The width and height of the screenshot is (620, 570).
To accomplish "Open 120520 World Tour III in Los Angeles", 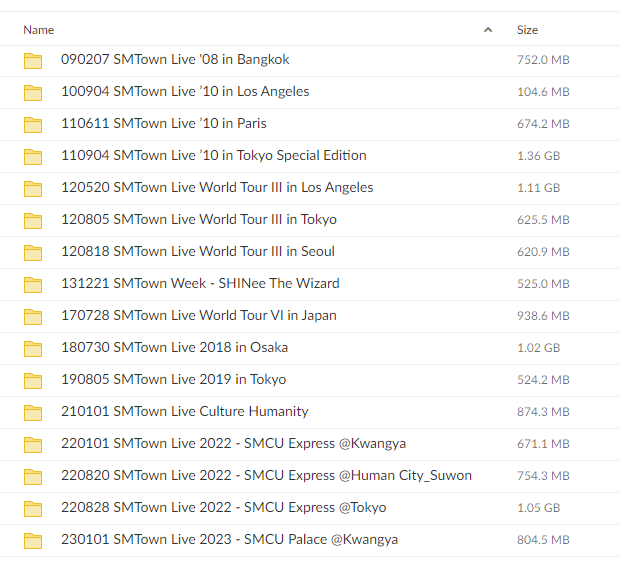I will (217, 187).
